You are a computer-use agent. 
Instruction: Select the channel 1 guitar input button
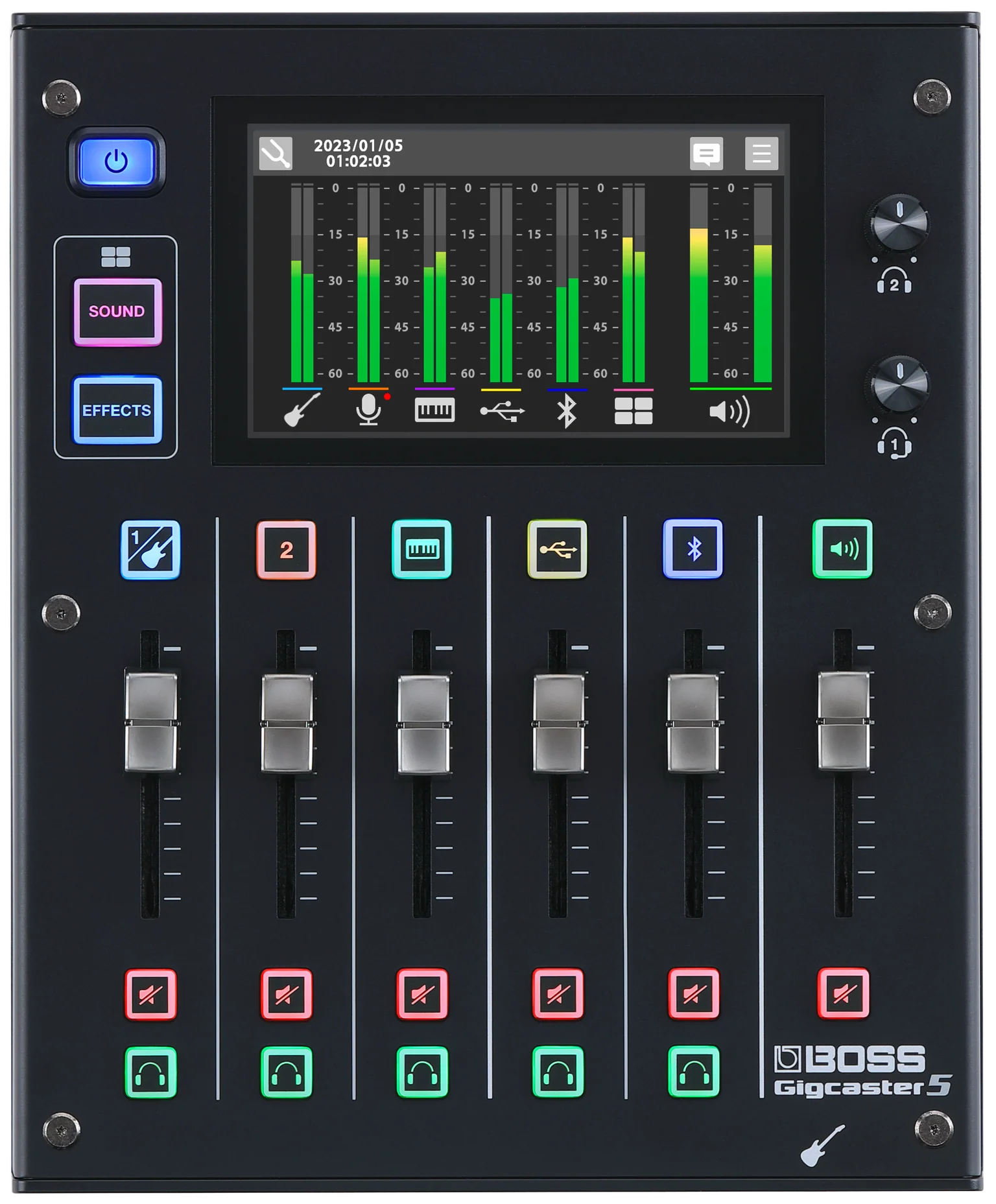coord(150,549)
